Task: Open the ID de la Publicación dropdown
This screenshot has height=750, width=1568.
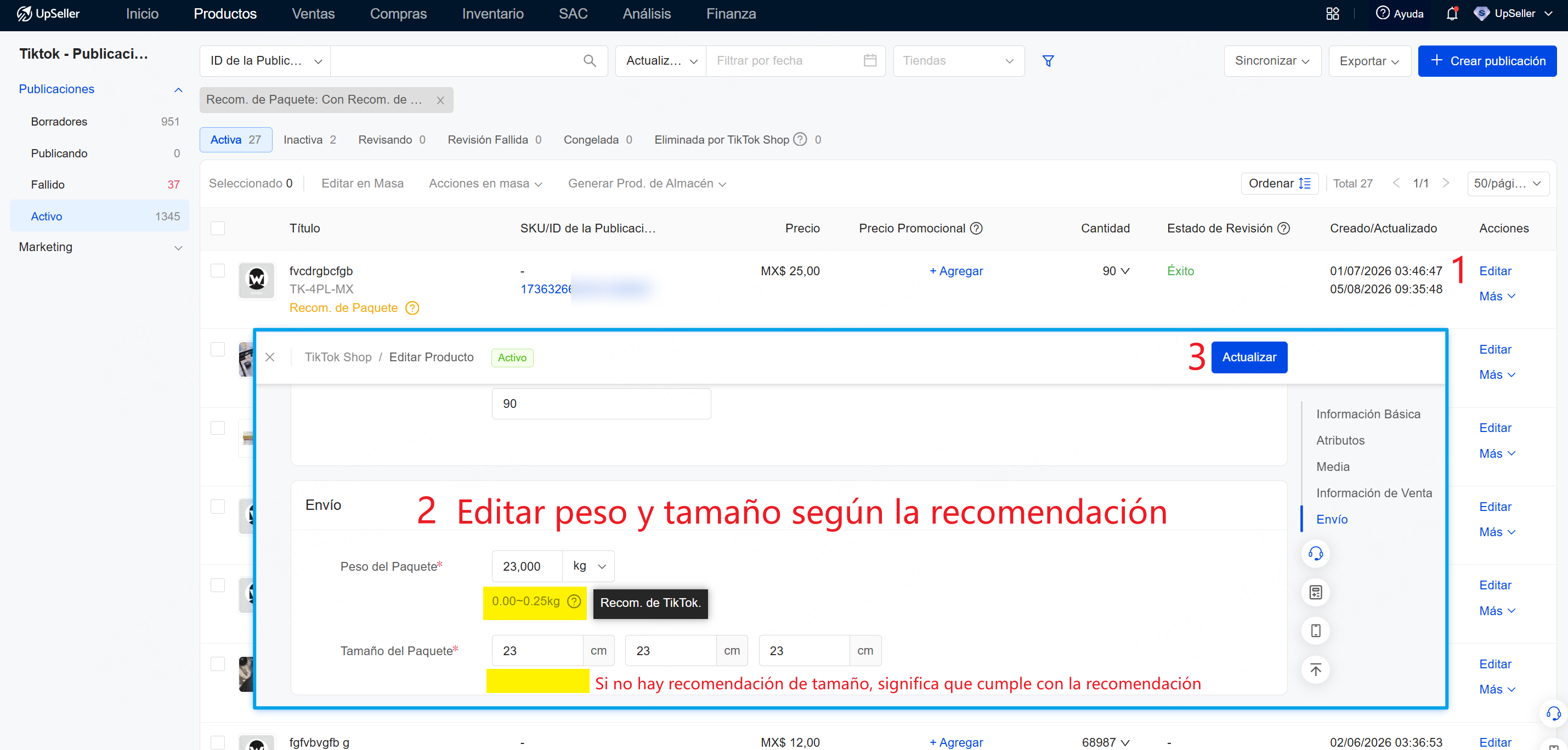Action: point(265,61)
